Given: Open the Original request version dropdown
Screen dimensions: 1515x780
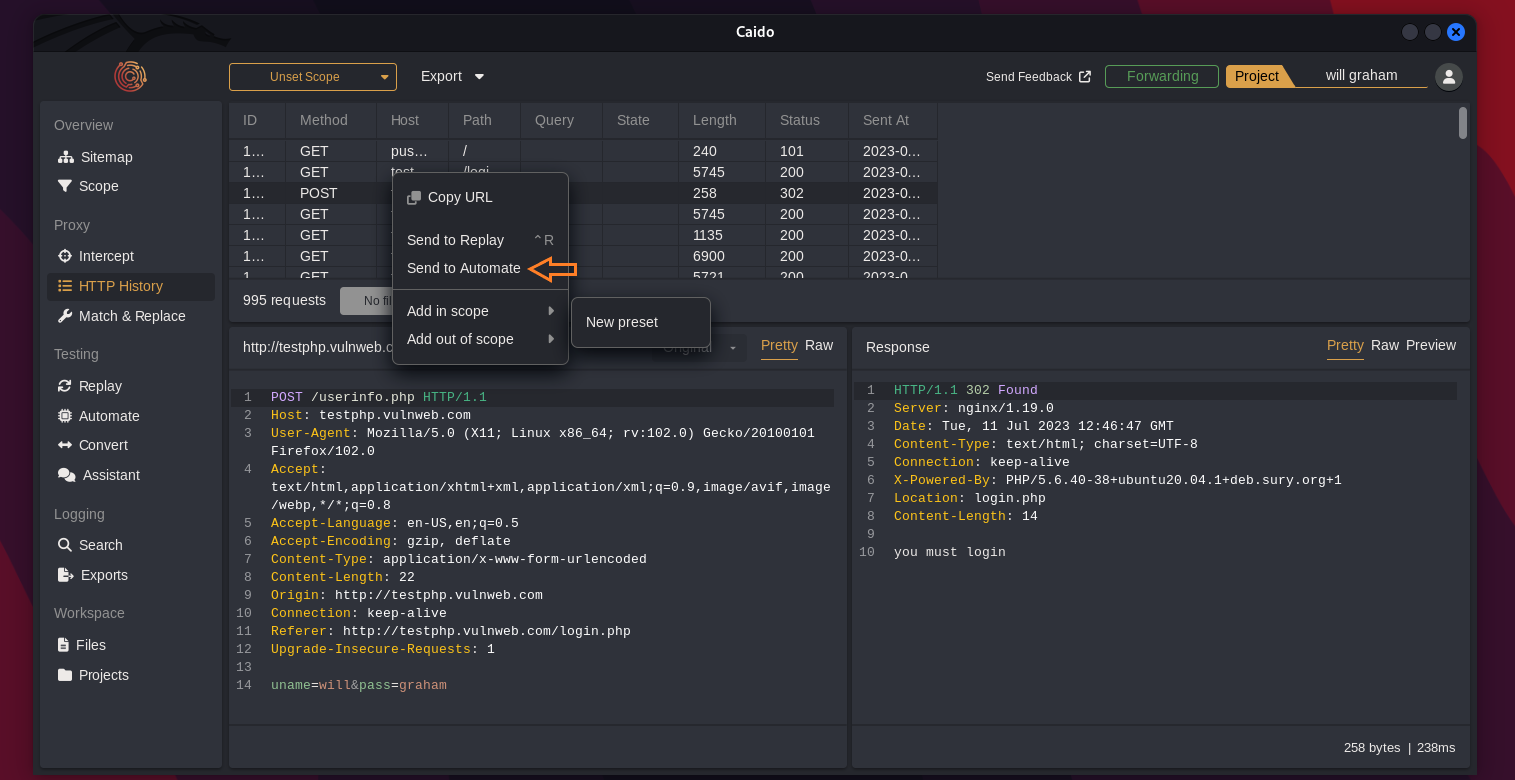Looking at the screenshot, I should [x=698, y=347].
